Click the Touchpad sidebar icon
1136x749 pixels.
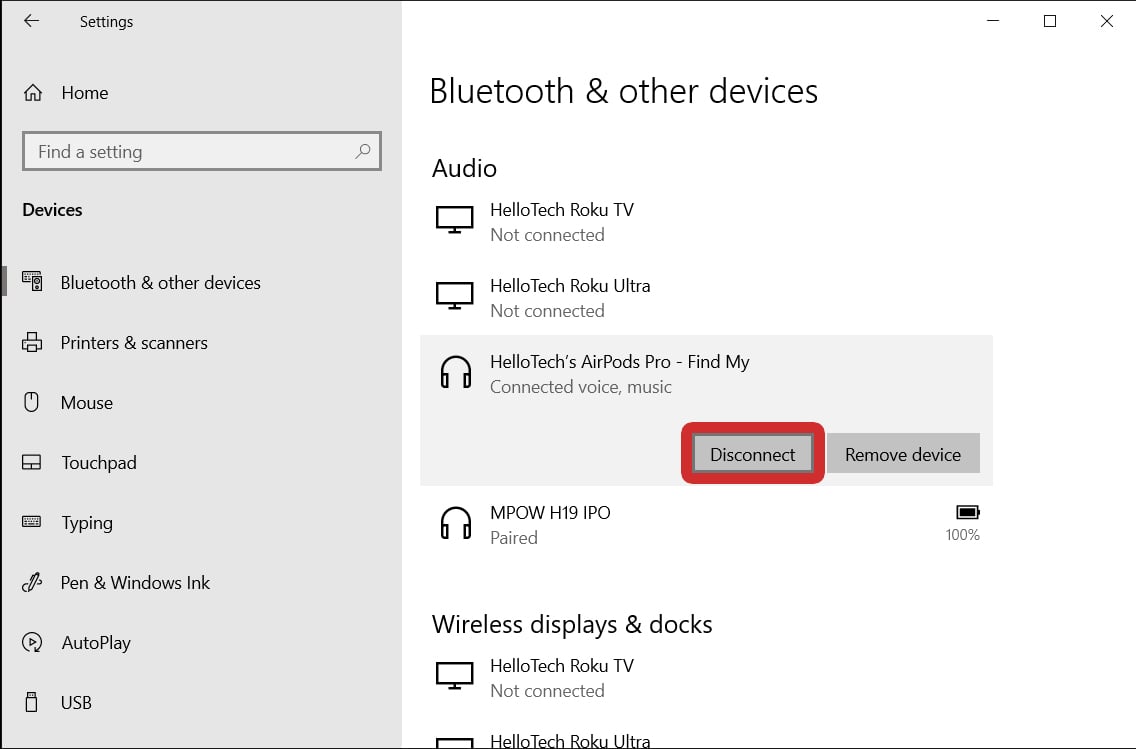(32, 463)
